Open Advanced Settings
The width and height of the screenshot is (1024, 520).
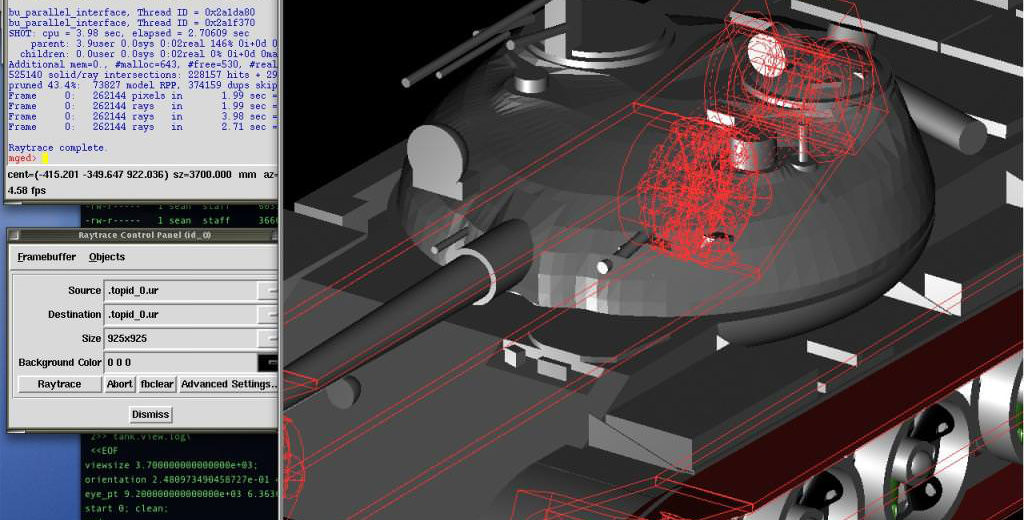[x=228, y=384]
